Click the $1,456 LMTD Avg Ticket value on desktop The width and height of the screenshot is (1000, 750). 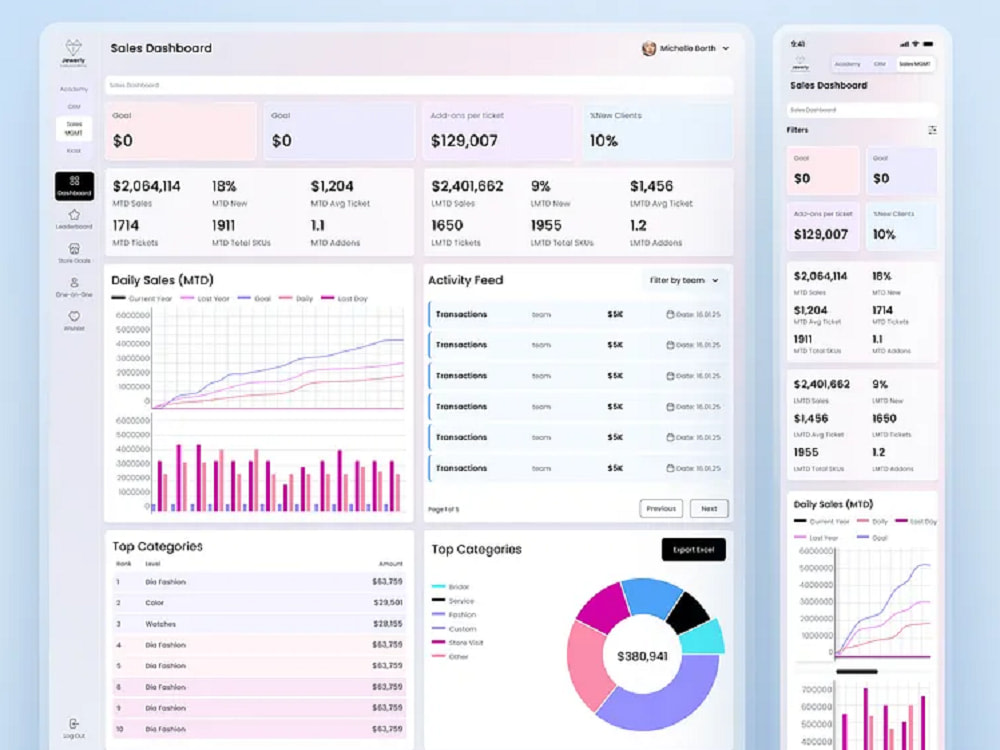[651, 186]
